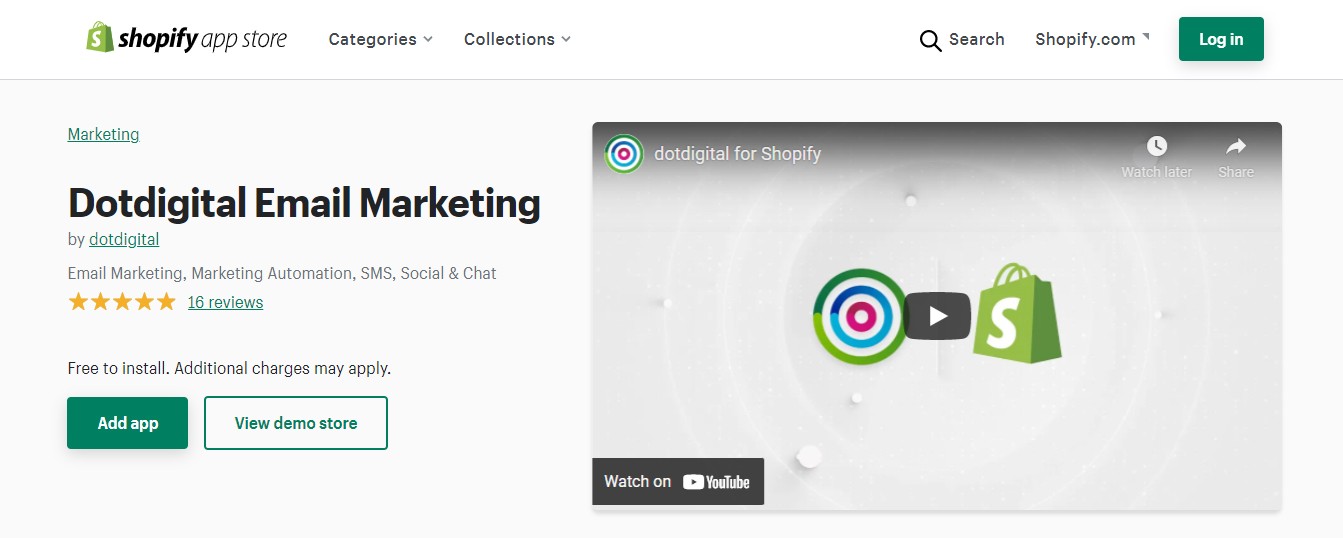Expand the Categories dropdown

[x=380, y=39]
